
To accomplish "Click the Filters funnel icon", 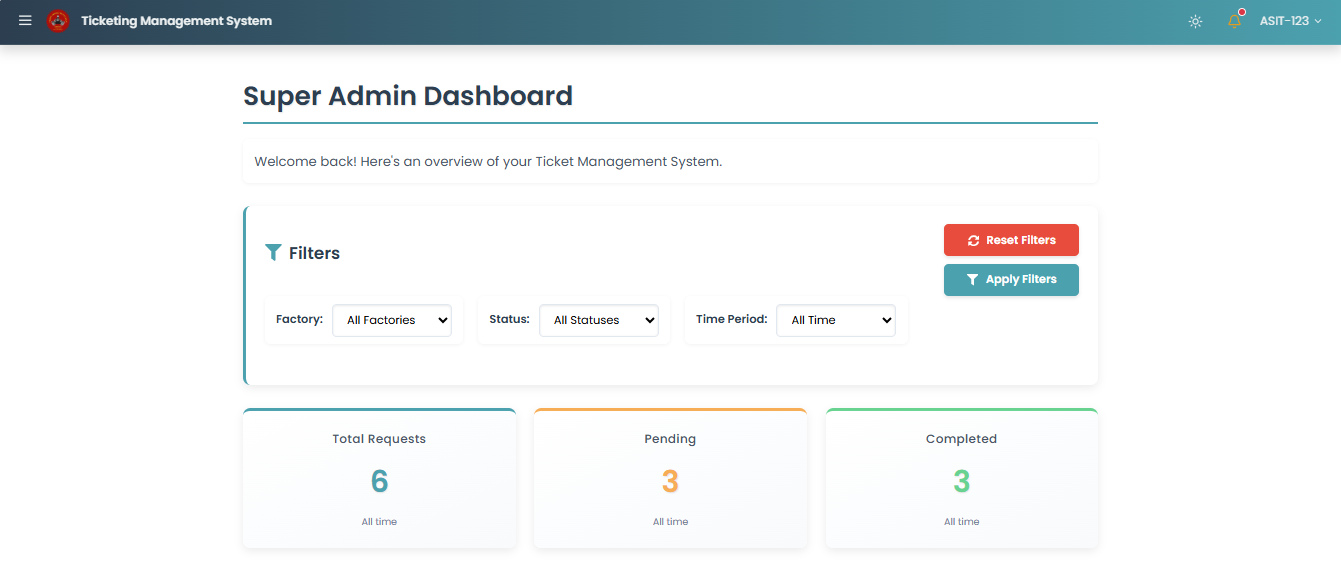I will point(273,252).
